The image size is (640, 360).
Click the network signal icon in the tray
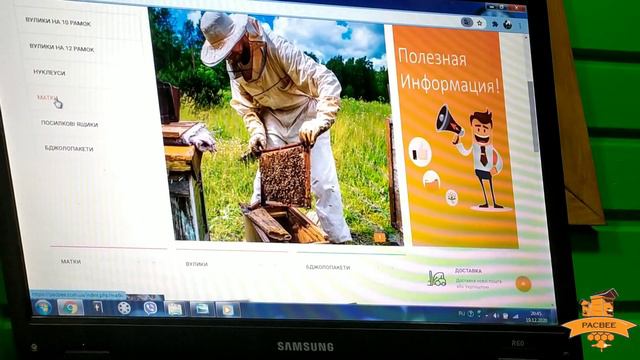[515, 316]
